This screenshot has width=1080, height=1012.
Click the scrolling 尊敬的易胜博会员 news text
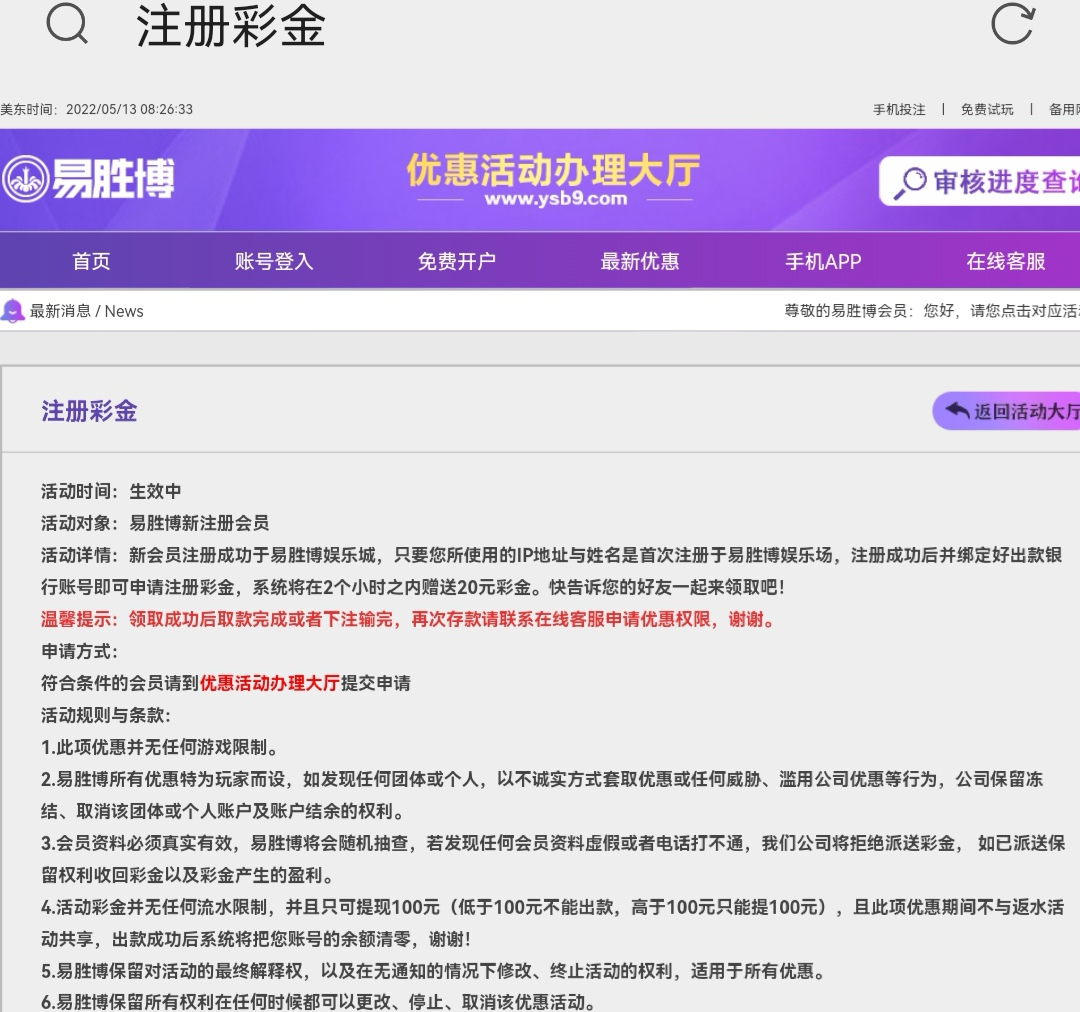tap(930, 311)
